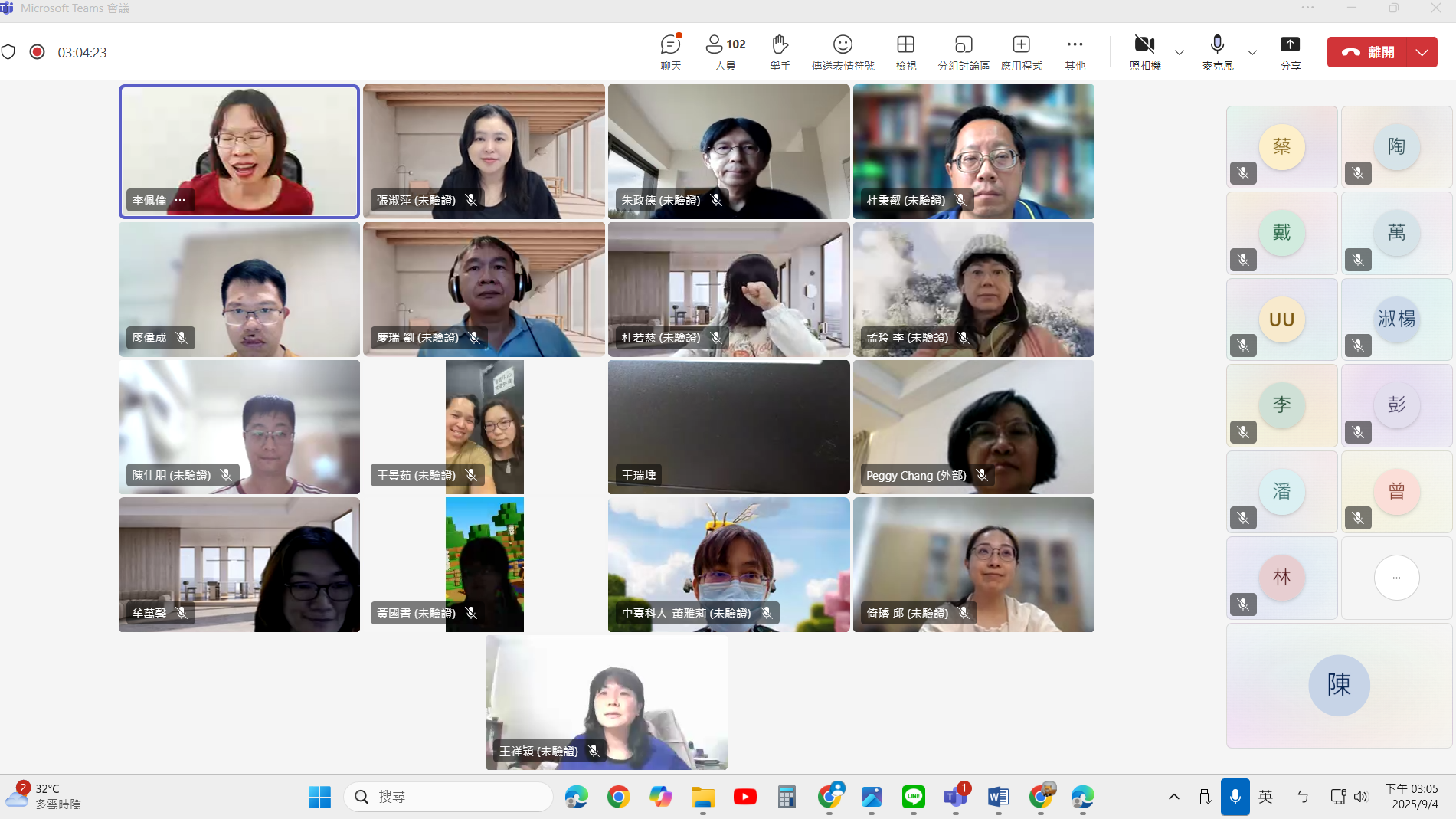Screen dimensions: 1456x819
Task: Click the red recording indicator
Action: click(x=37, y=52)
